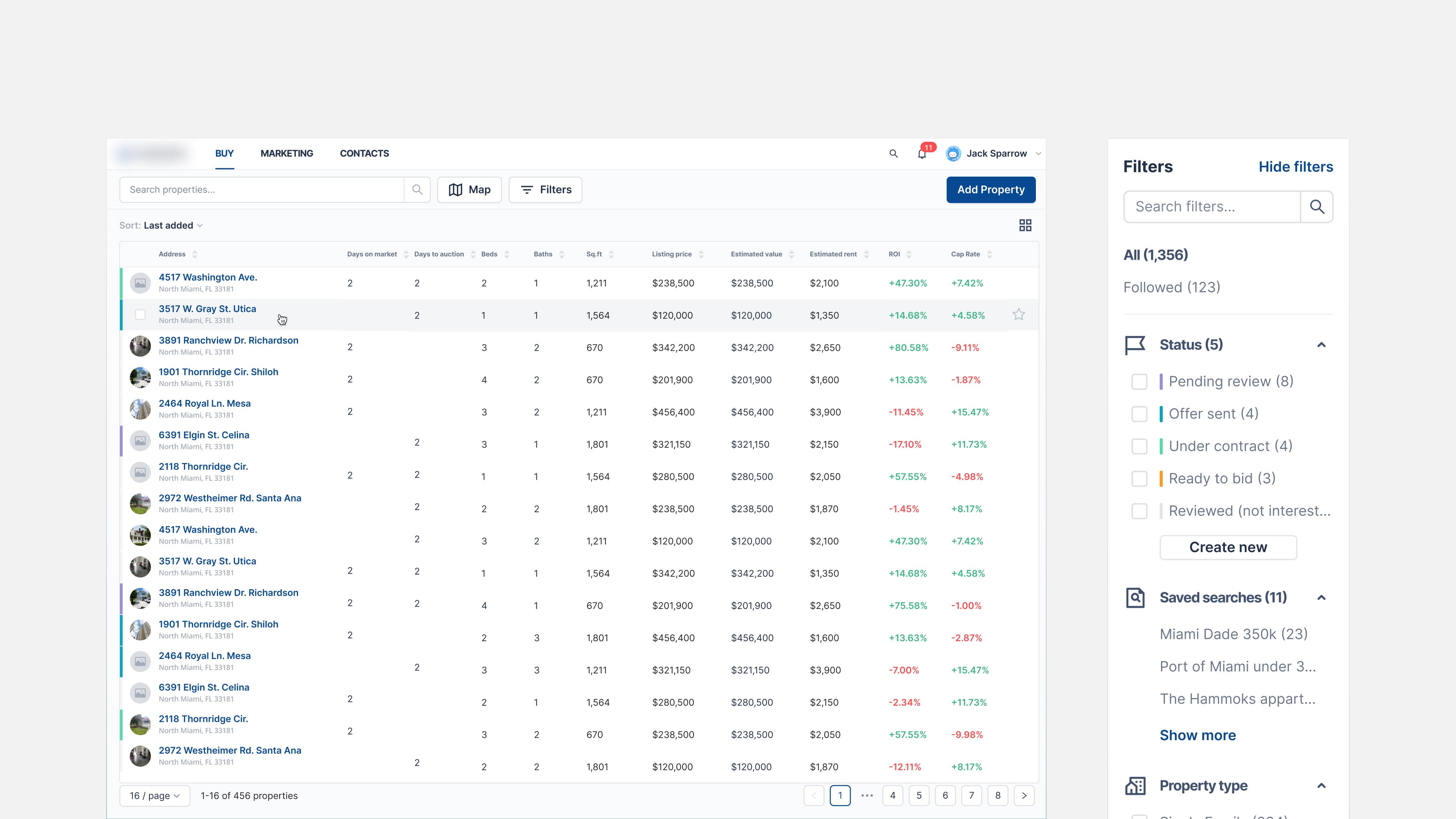
Task: Click the search properties magnifier button
Action: coord(417,190)
